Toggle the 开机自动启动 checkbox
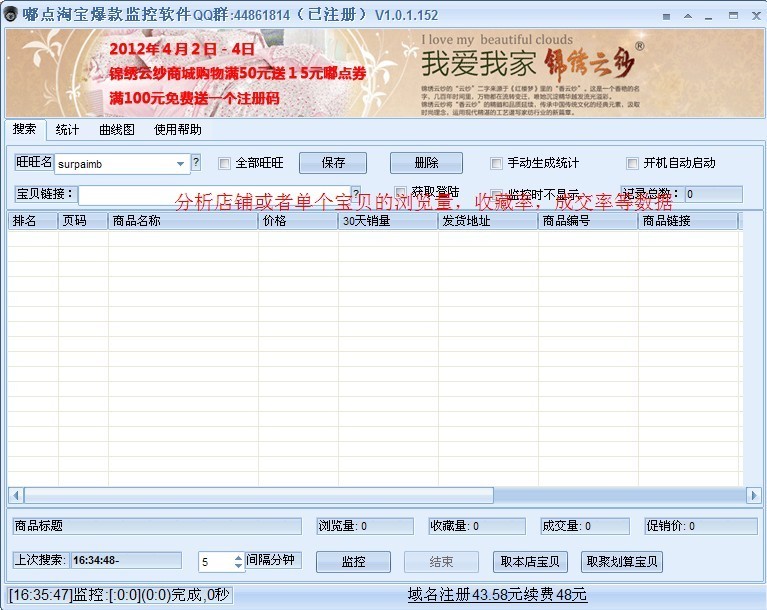This screenshot has width=767, height=610. pyautogui.click(x=632, y=163)
